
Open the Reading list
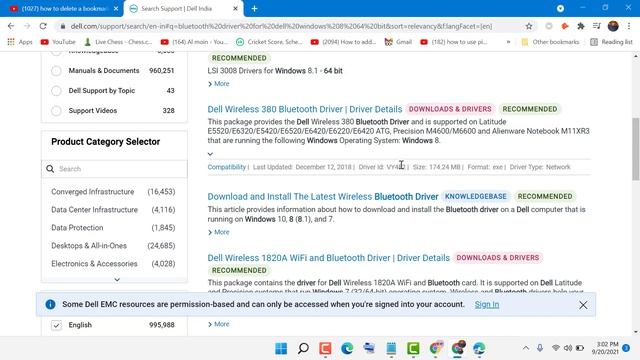(x=611, y=42)
